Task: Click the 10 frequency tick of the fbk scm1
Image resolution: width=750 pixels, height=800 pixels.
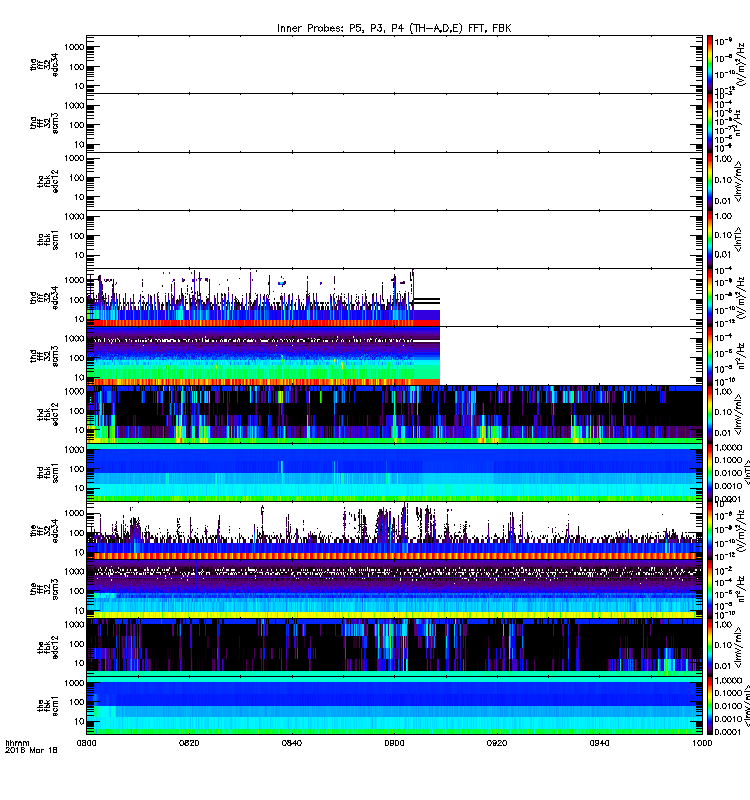Action: coord(79,721)
